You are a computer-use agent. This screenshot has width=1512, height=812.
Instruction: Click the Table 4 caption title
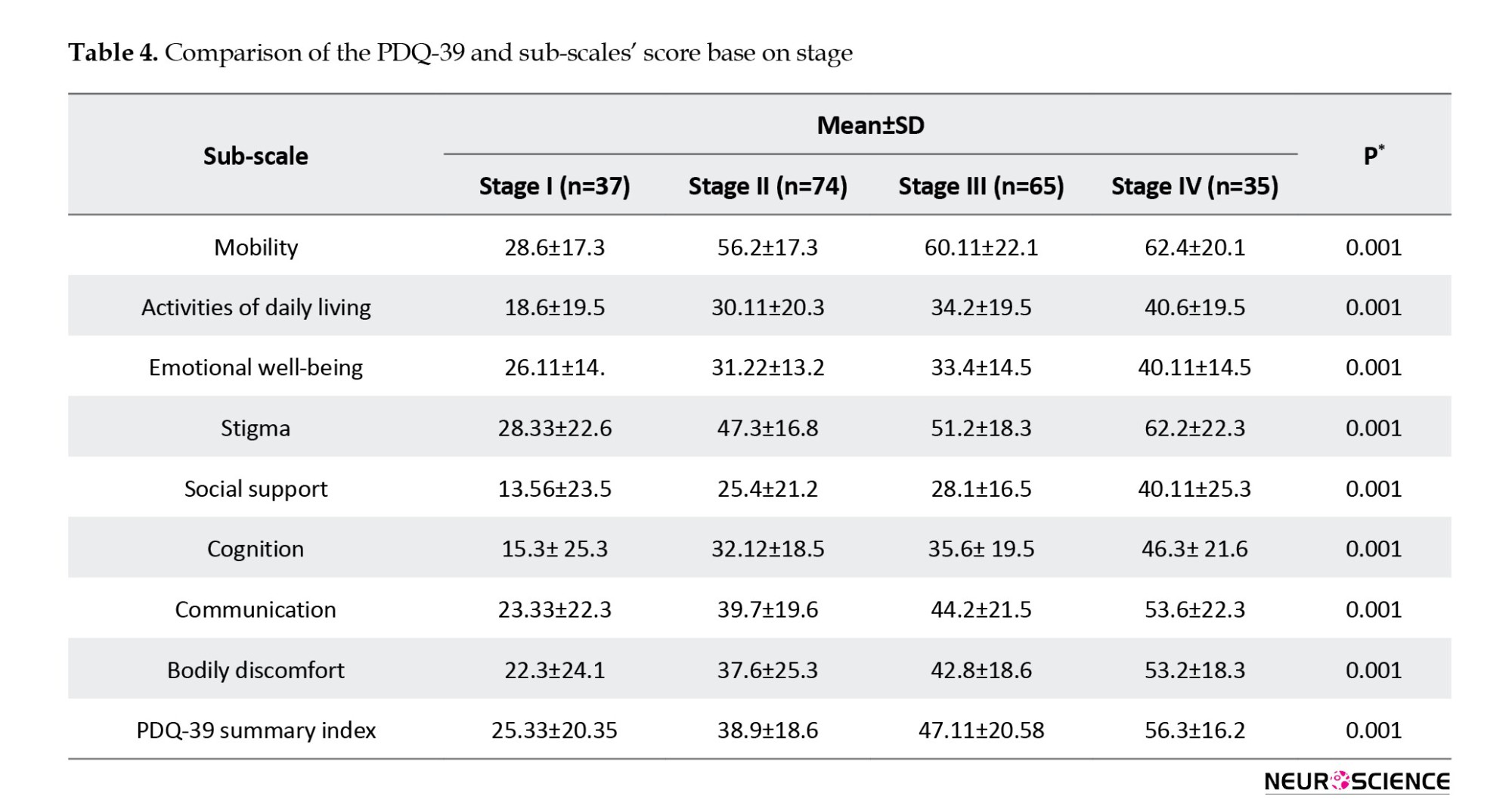click(x=460, y=53)
